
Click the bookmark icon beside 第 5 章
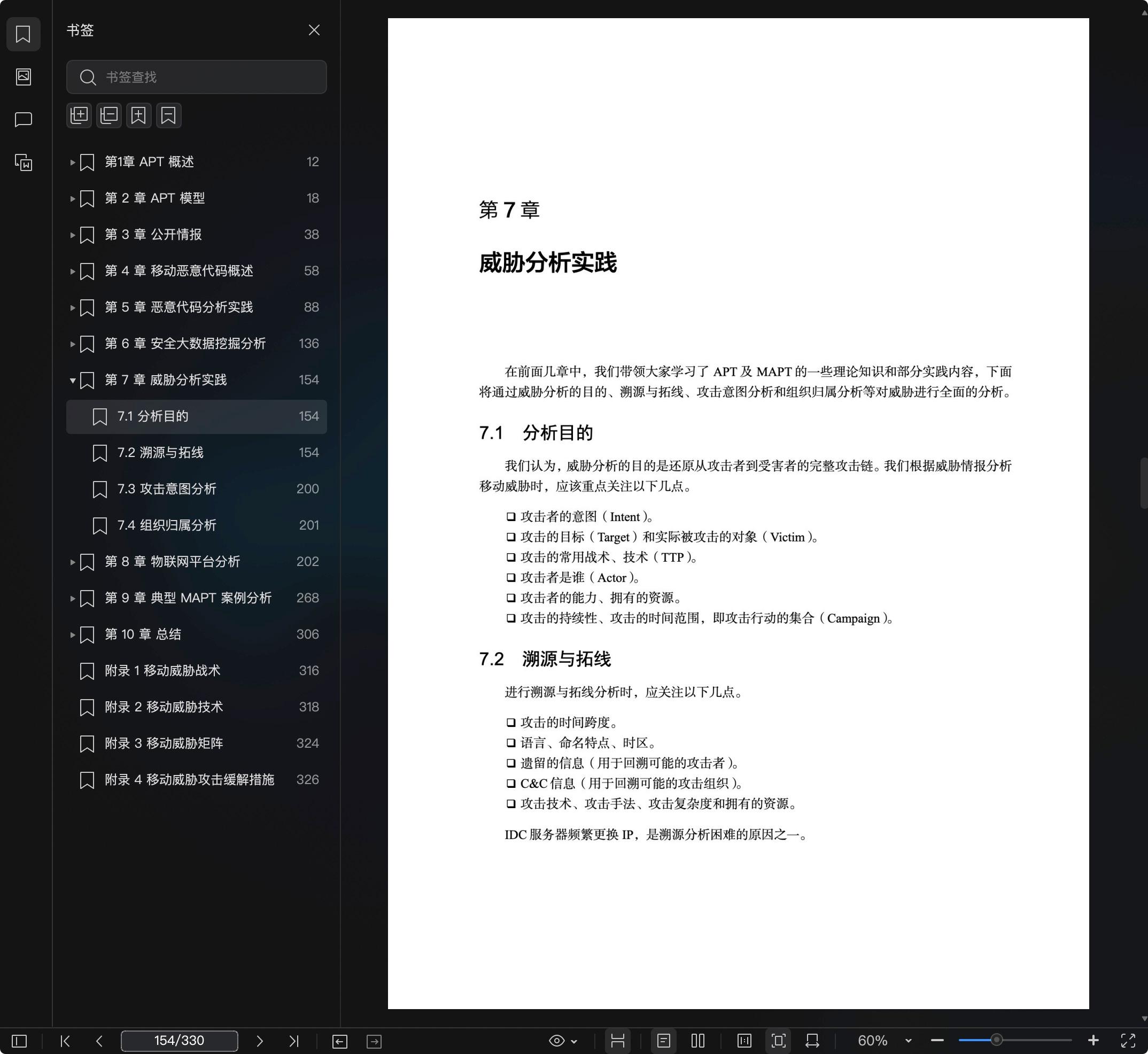[x=87, y=307]
